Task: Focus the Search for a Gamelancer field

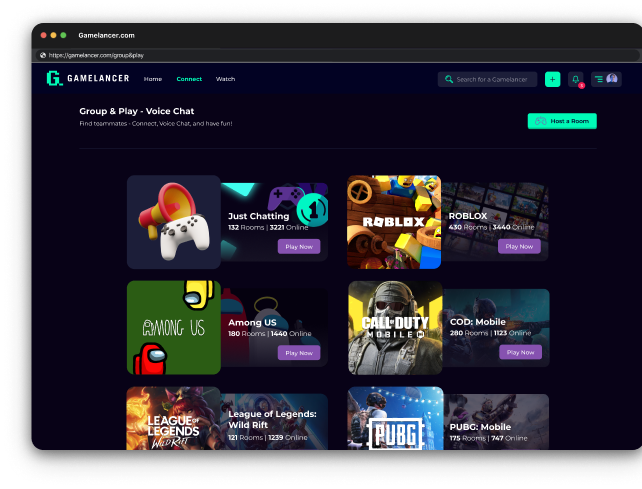Action: click(495, 79)
